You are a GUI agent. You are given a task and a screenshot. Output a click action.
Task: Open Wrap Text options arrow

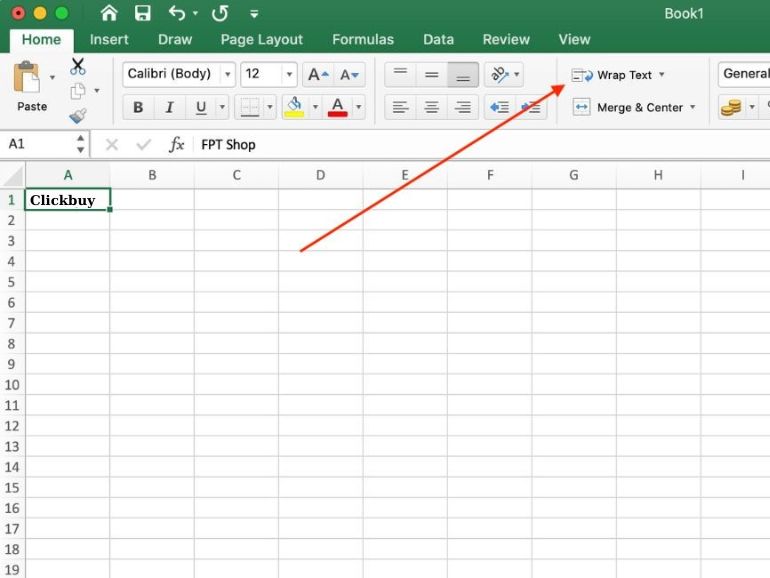tap(662, 75)
